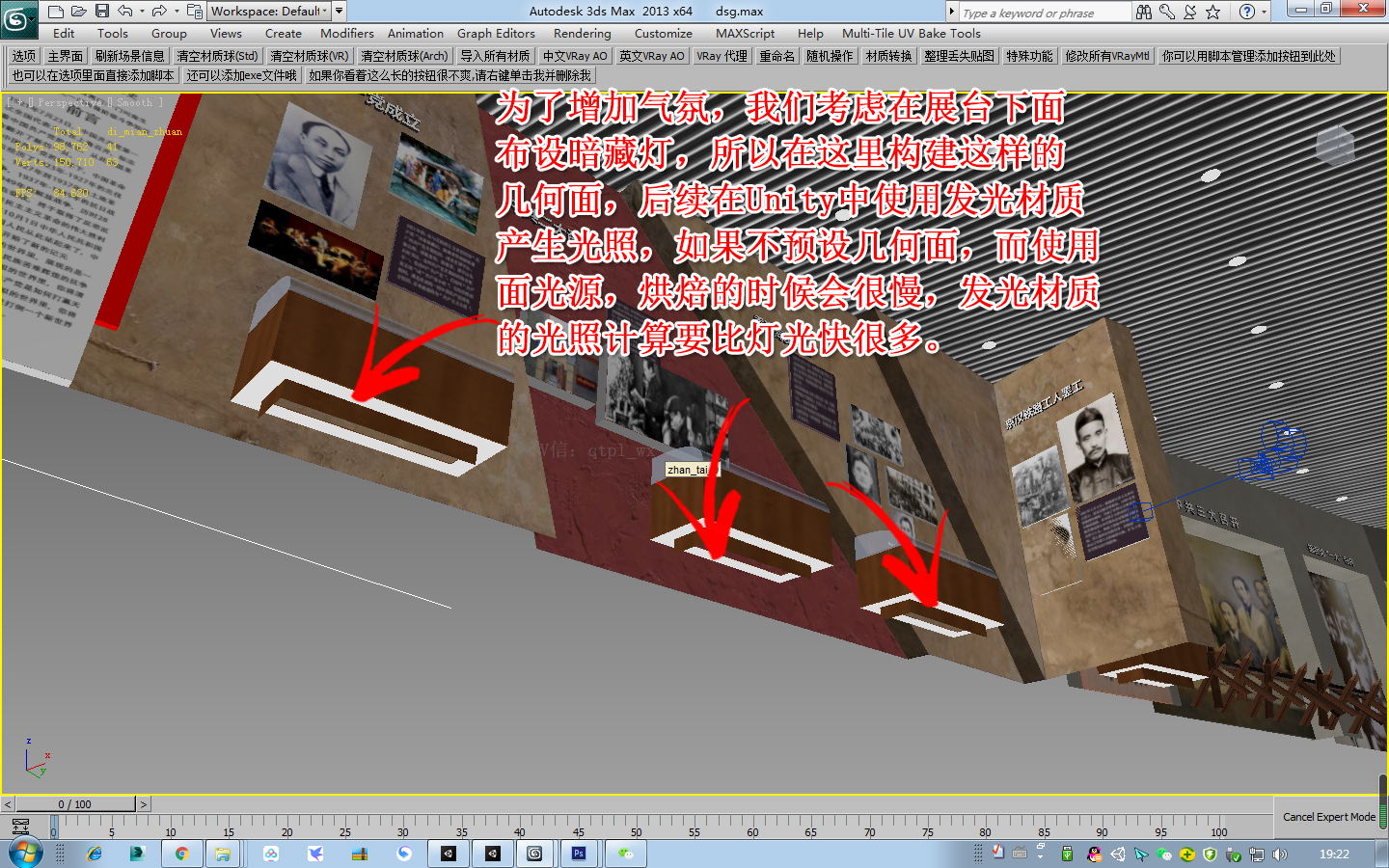Screen dimensions: 1389x868
Task: Click the 重命名 button
Action: (x=777, y=56)
